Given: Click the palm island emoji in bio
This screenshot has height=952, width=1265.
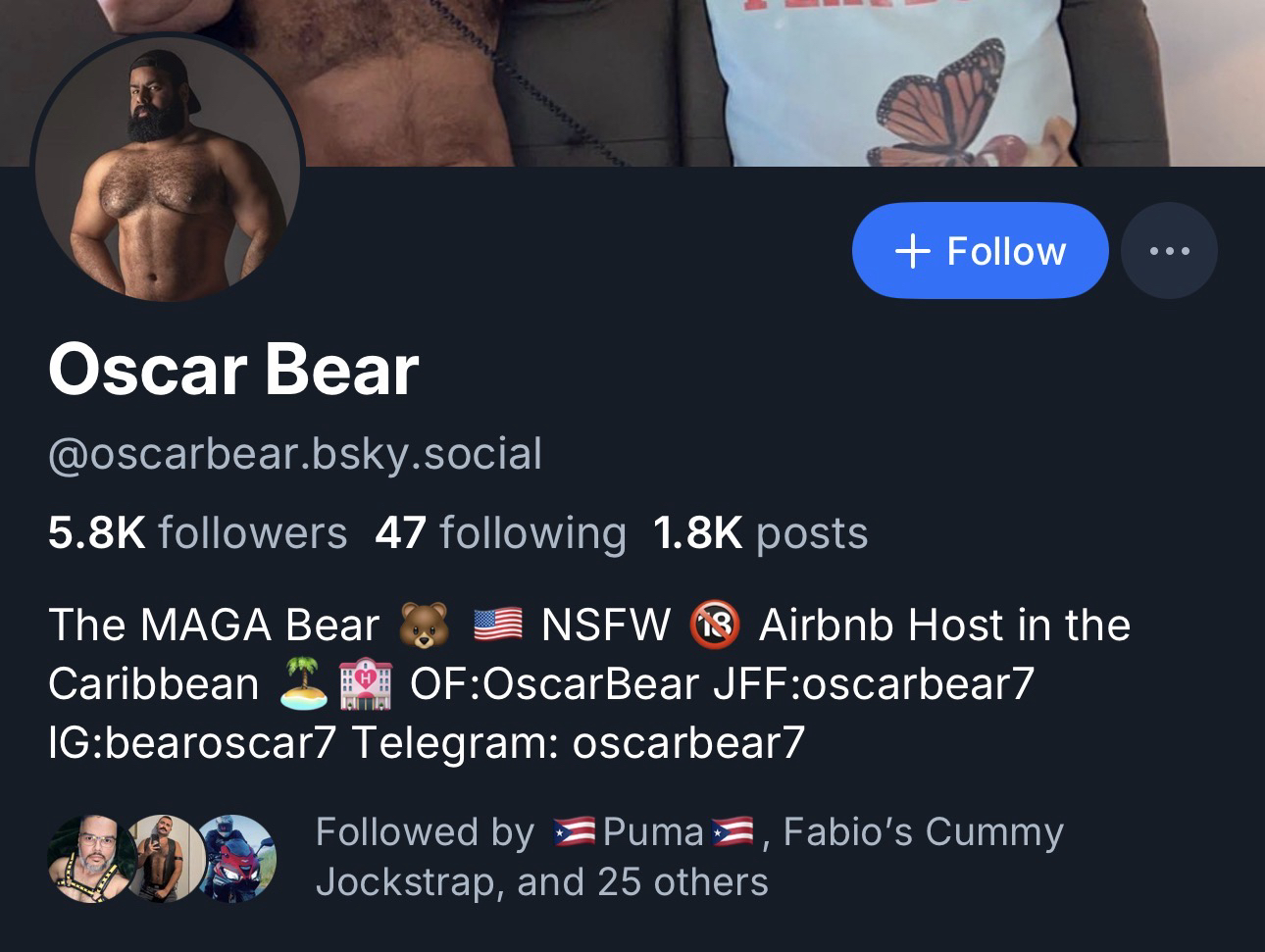Looking at the screenshot, I should coord(303,684).
